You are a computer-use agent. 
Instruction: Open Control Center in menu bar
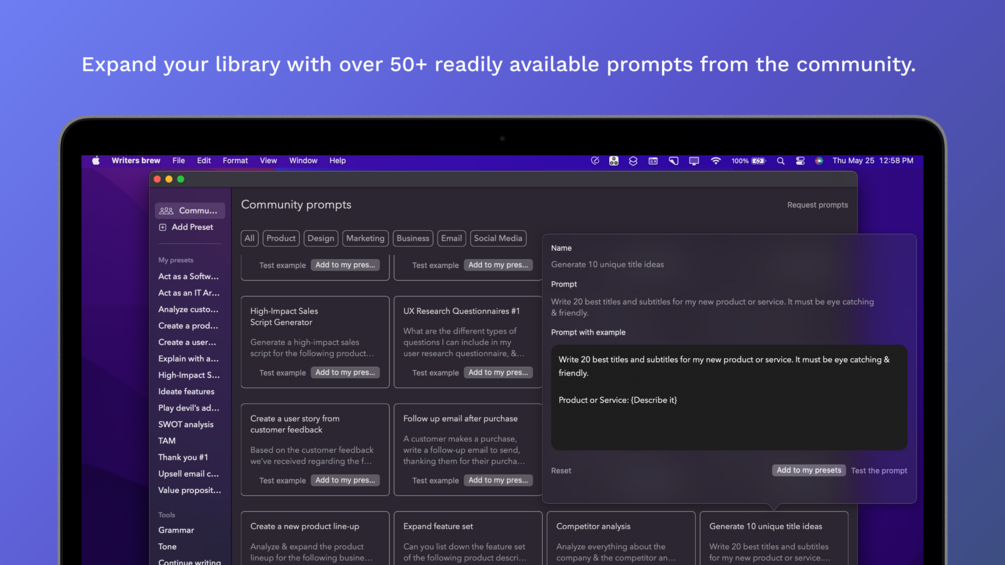click(800, 161)
